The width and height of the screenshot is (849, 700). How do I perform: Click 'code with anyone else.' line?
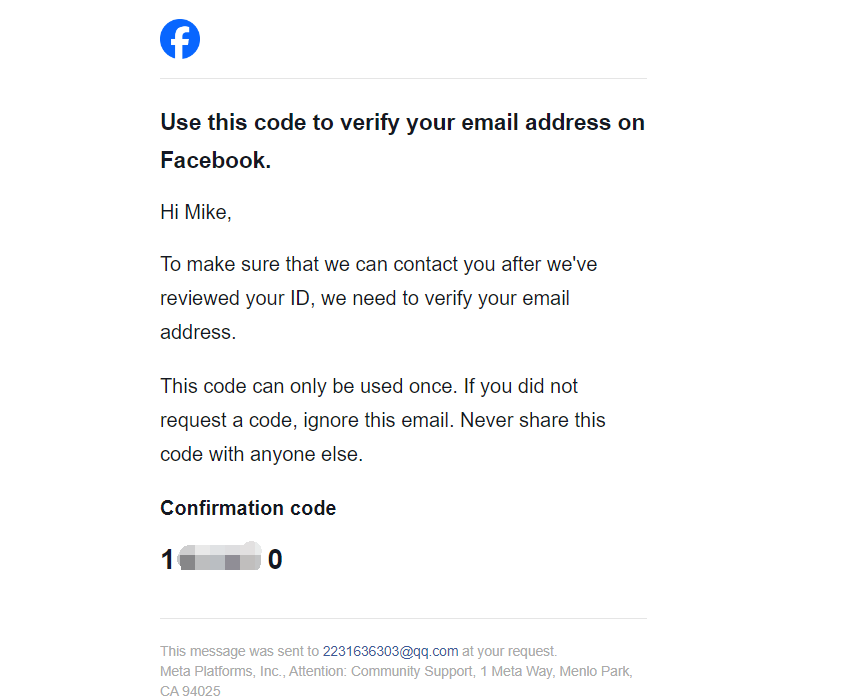coord(262,454)
